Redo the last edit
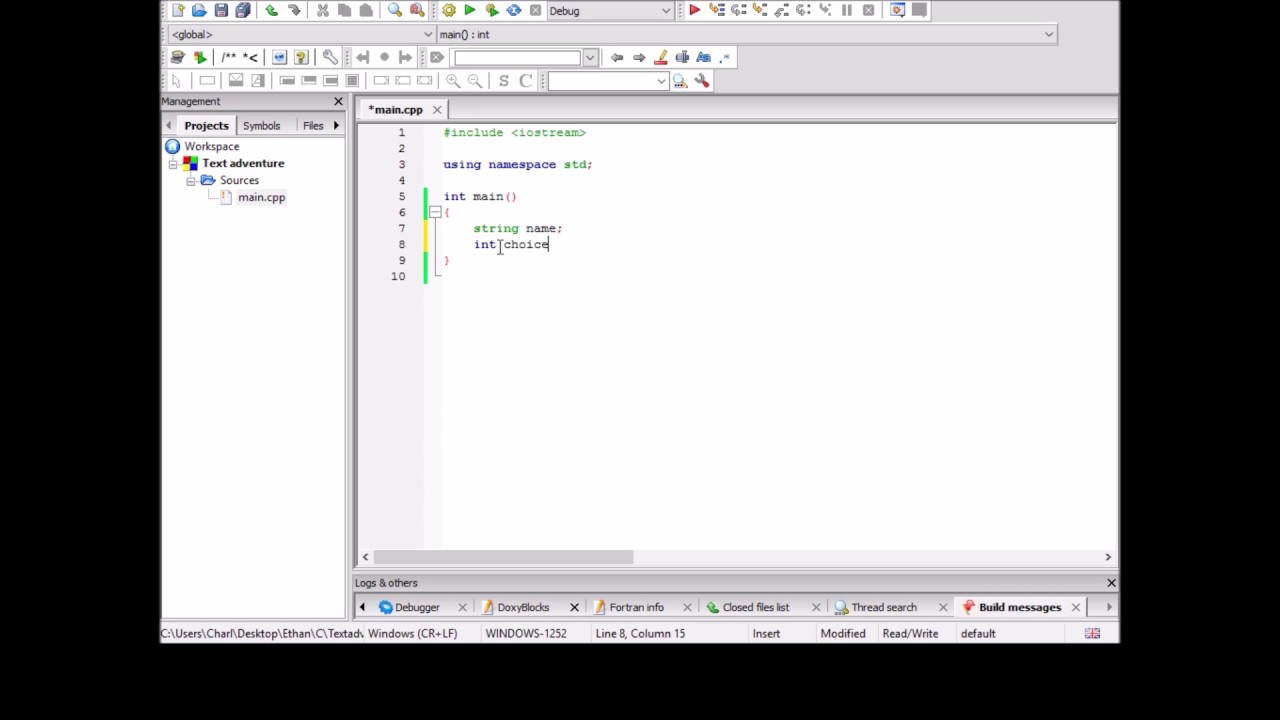This screenshot has width=1280, height=720. [294, 10]
